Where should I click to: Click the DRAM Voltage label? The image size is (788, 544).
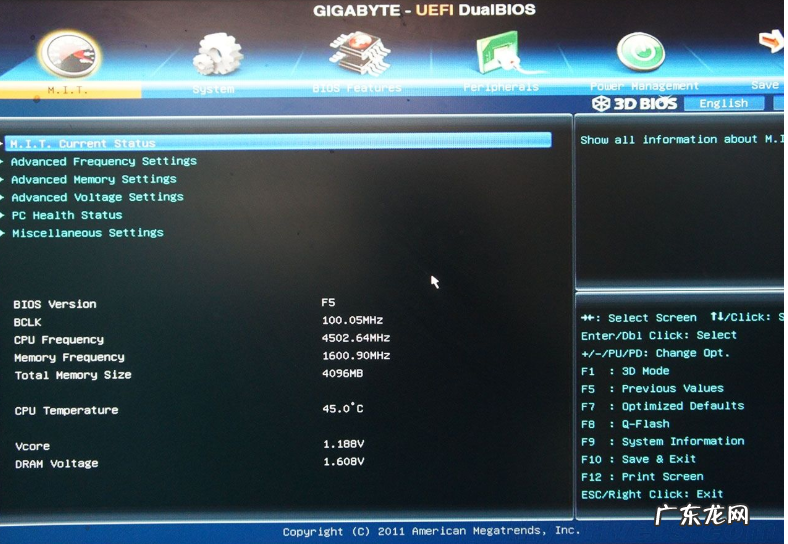click(x=57, y=464)
